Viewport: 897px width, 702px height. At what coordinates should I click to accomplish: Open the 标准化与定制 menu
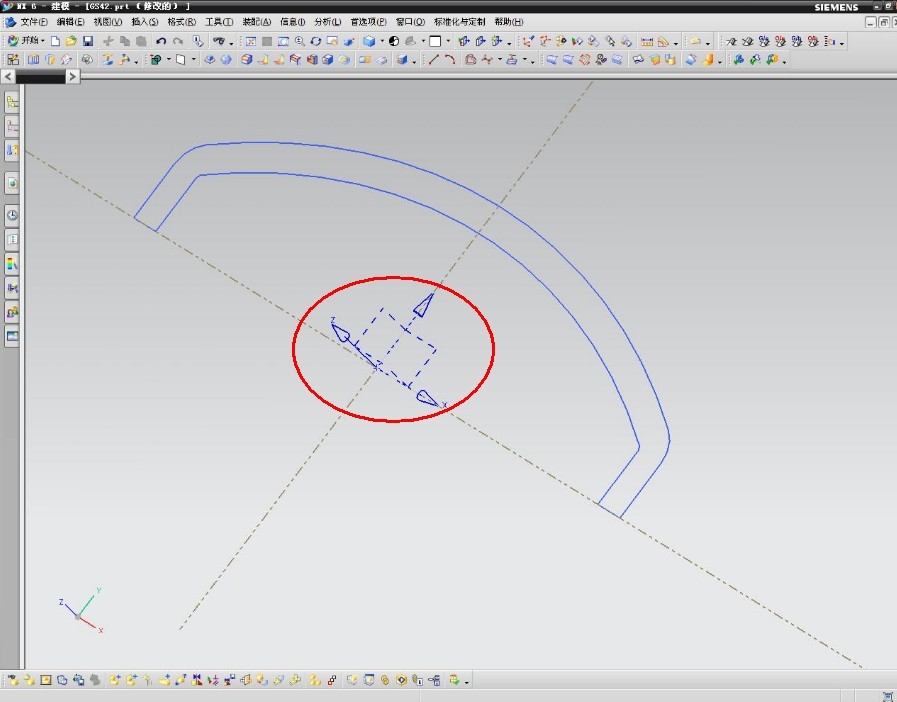pos(459,22)
